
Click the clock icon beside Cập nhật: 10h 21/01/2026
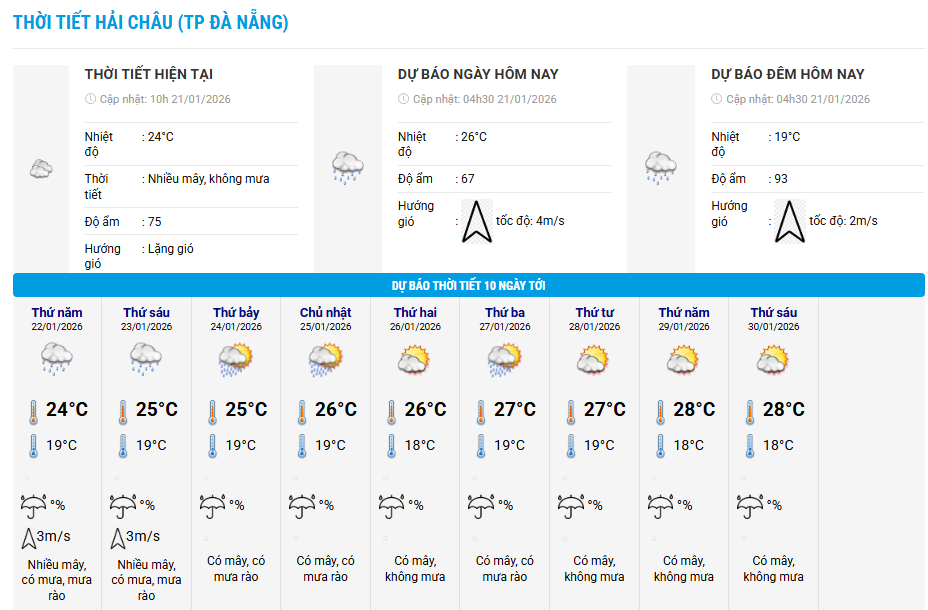coord(91,99)
